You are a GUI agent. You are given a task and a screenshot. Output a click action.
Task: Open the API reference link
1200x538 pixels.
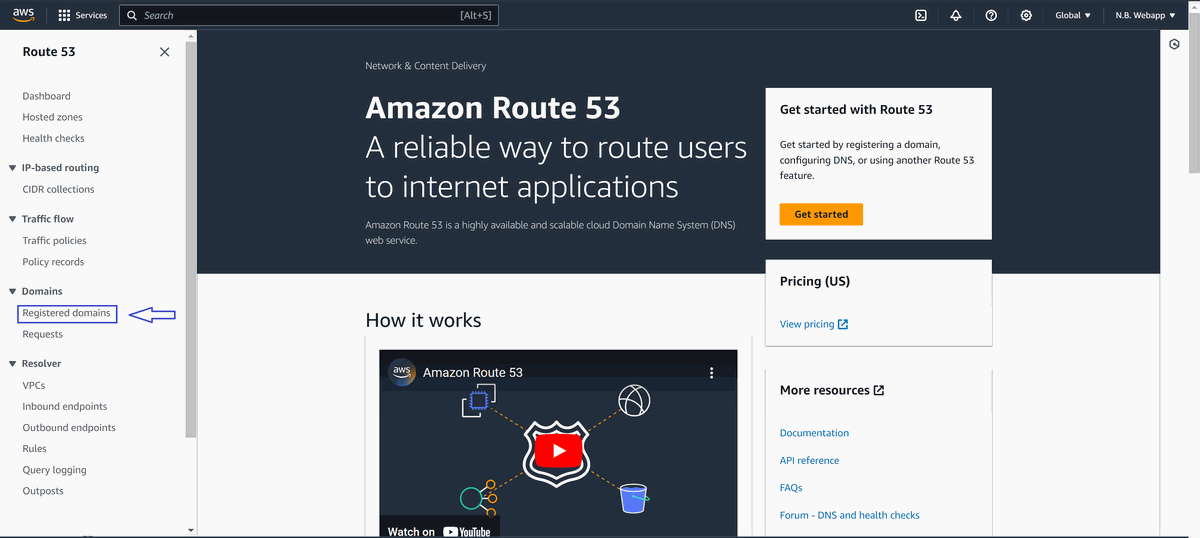pyautogui.click(x=809, y=460)
